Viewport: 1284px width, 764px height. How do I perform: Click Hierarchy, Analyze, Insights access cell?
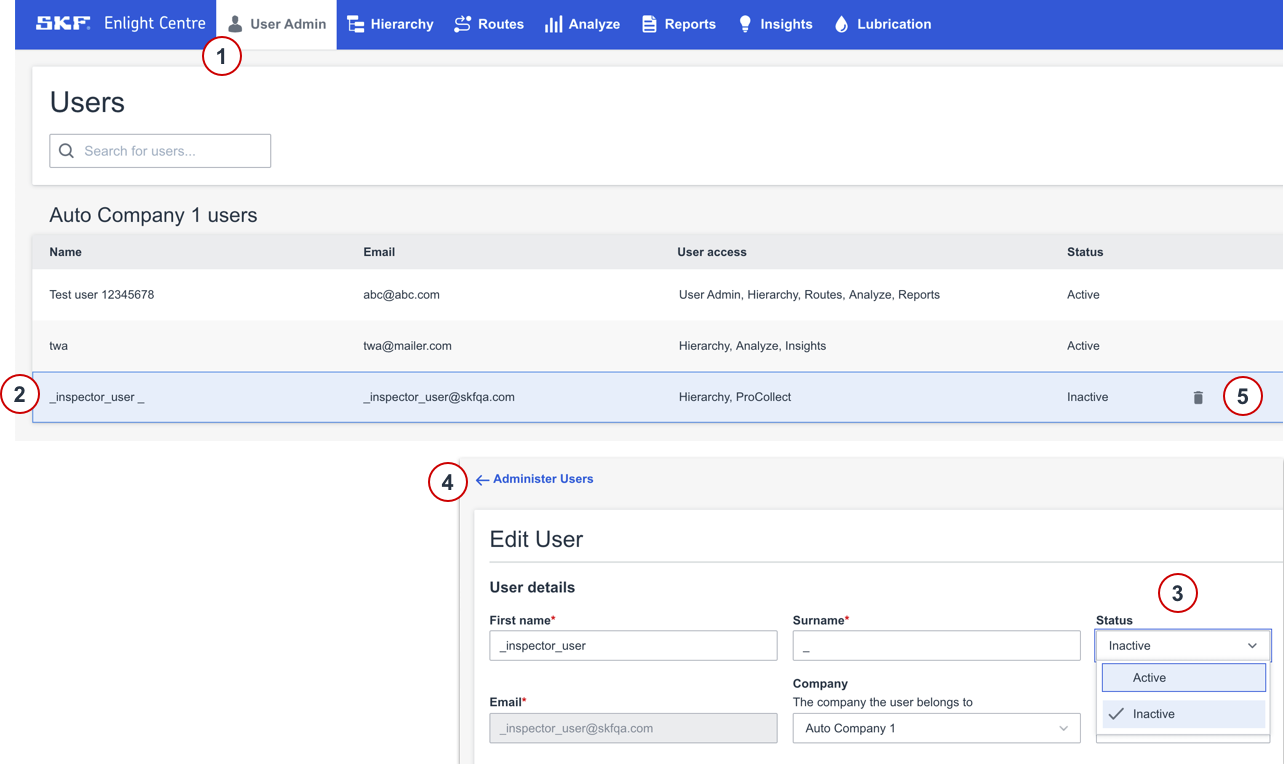[752, 346]
